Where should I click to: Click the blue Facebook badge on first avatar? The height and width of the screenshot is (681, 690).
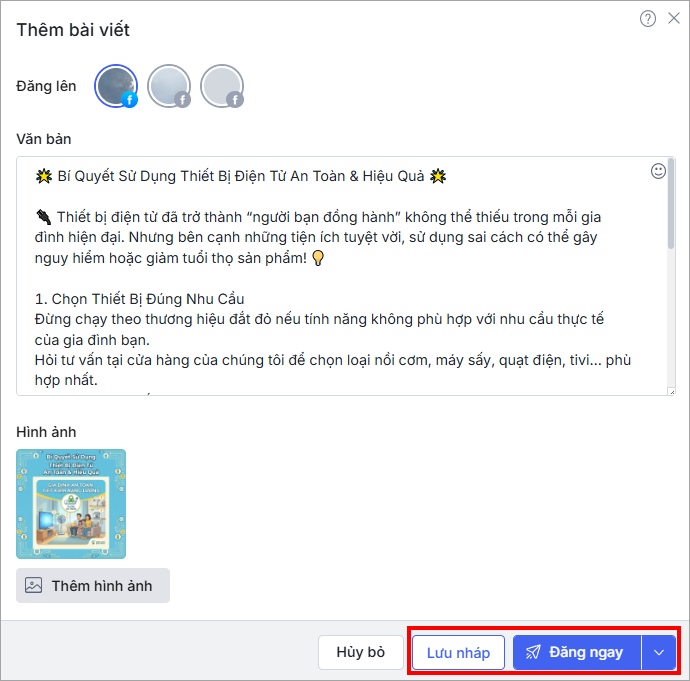pos(129,100)
